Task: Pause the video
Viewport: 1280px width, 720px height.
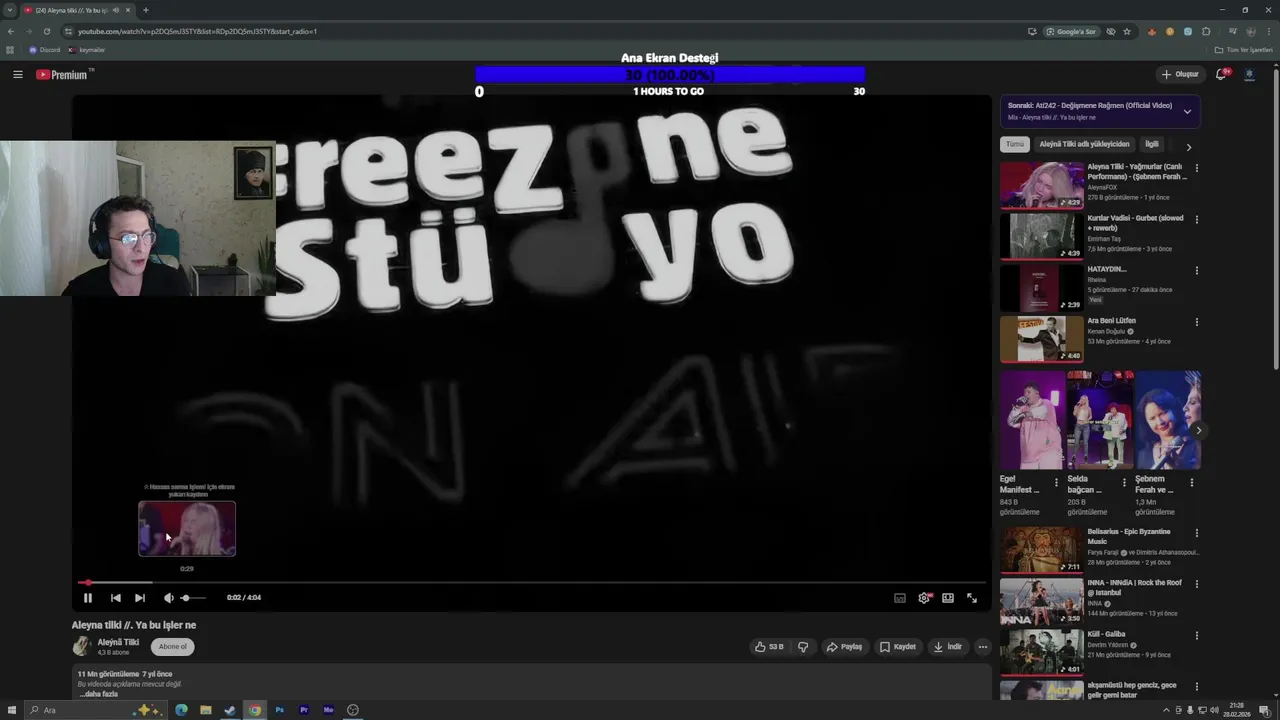Action: pos(87,598)
